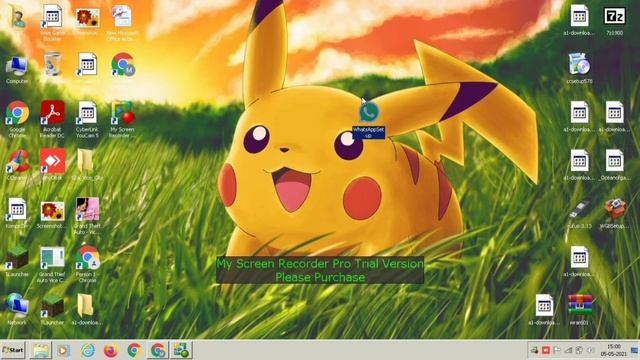Open the Recycle Bin icon
640x360 pixels.
coord(53,64)
